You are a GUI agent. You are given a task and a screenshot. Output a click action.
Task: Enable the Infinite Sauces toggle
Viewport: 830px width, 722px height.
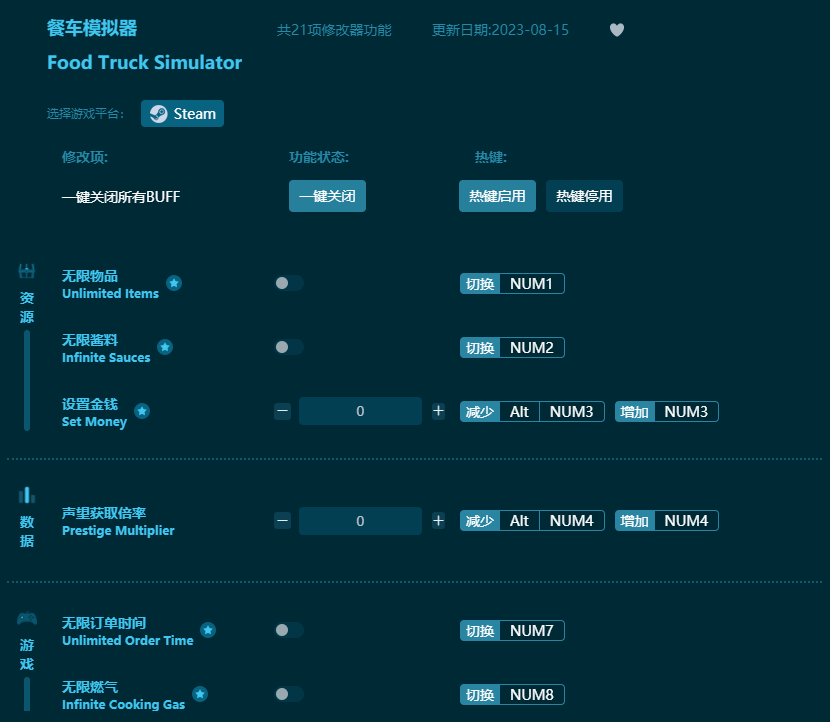pyautogui.click(x=289, y=347)
